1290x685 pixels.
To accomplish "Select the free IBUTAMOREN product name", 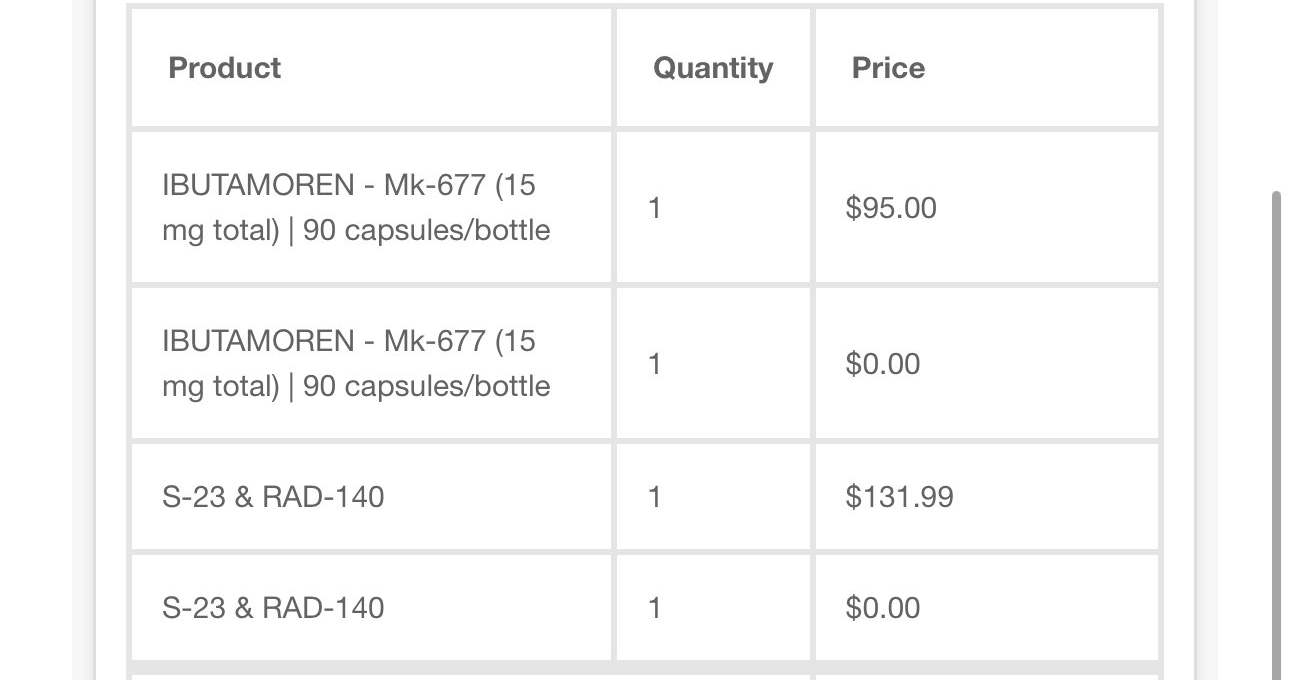I will (258, 341).
